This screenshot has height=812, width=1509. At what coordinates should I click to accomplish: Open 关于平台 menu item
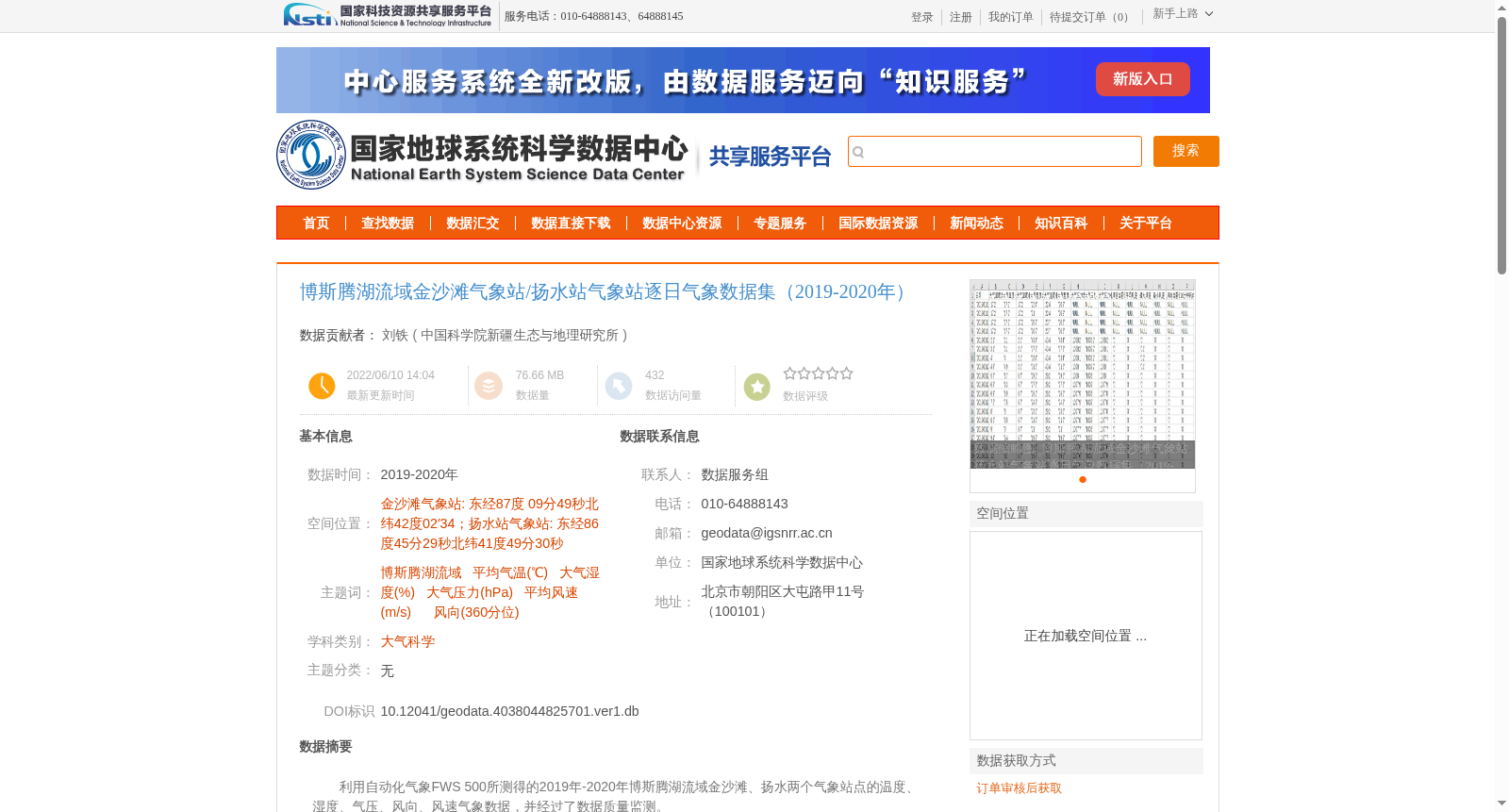(1146, 223)
